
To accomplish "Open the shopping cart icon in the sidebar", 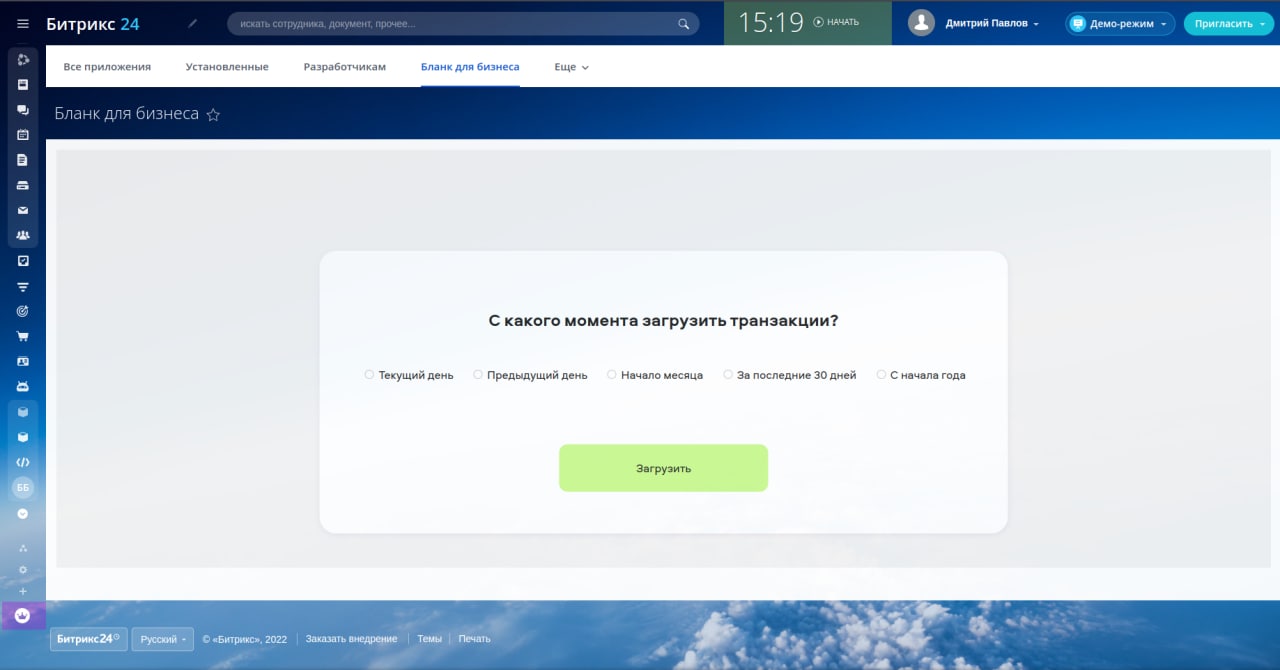I will pos(23,336).
